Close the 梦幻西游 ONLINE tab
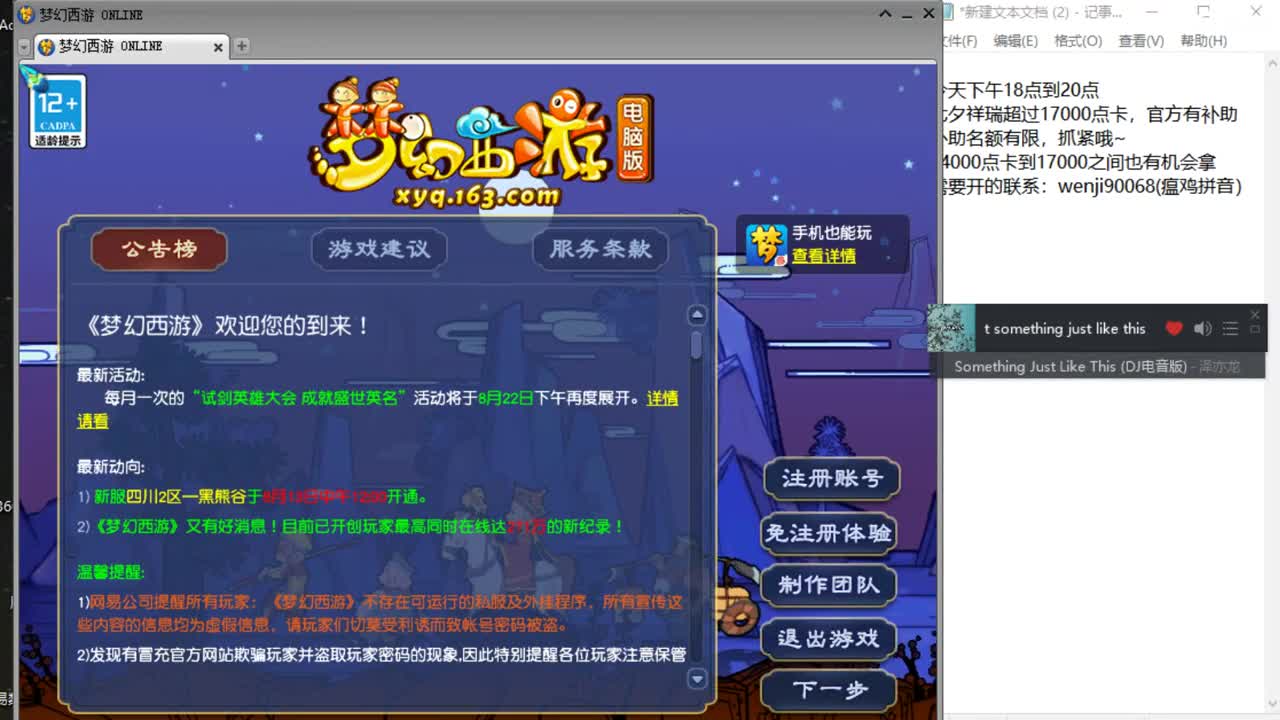The image size is (1280, 720). [218, 47]
